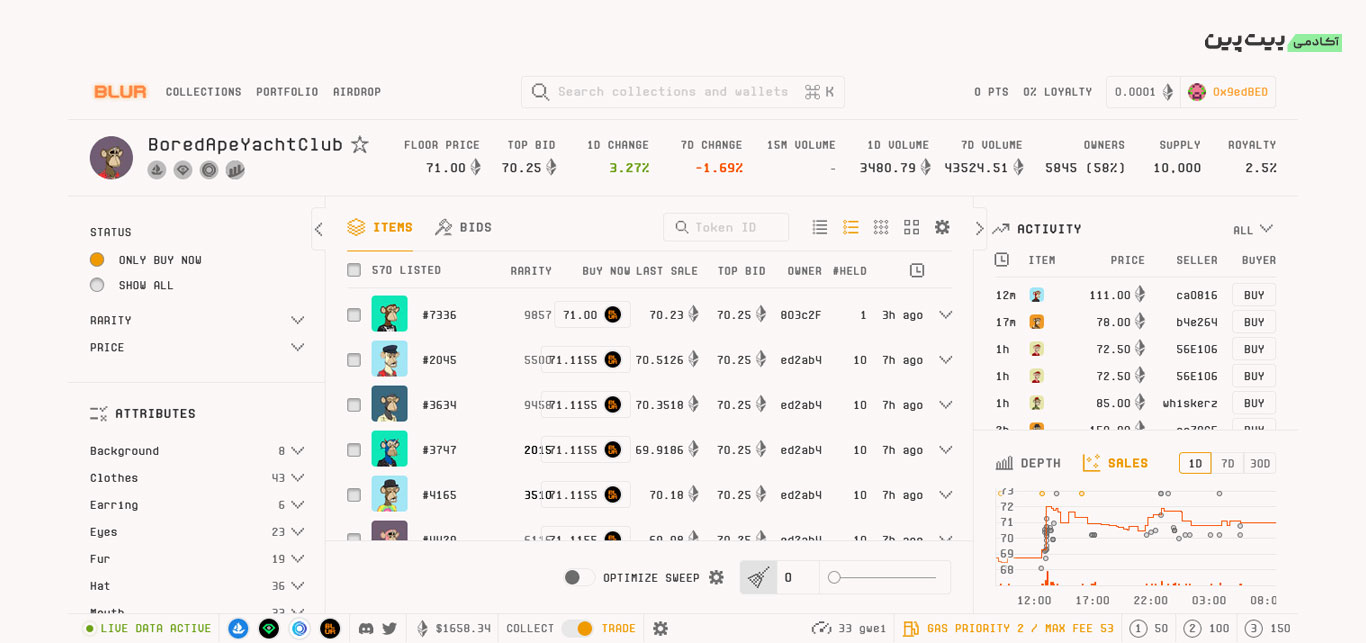The width and height of the screenshot is (1366, 643).
Task: Click the BLUR logo
Action: pyautogui.click(x=120, y=92)
